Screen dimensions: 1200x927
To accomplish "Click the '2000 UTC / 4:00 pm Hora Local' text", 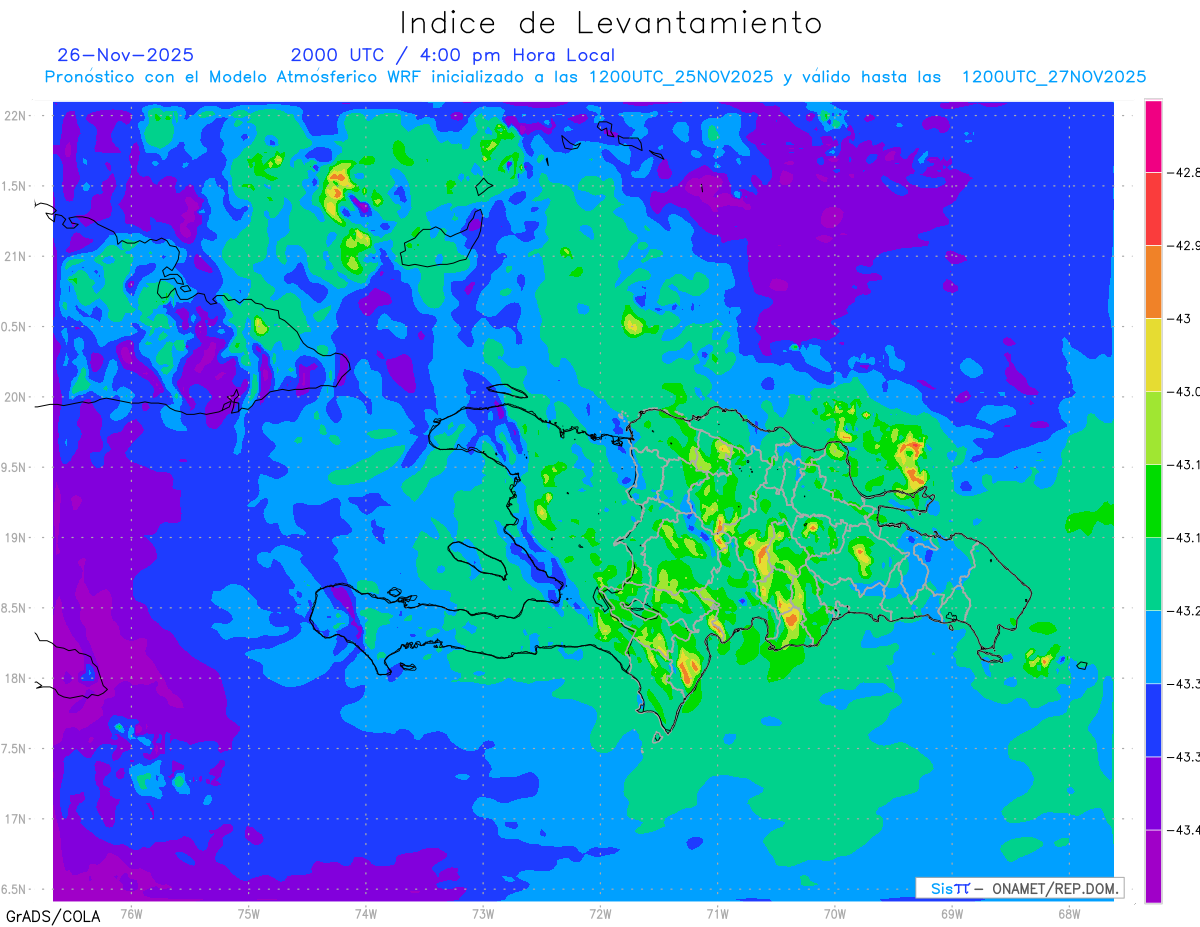I will 453,56.
